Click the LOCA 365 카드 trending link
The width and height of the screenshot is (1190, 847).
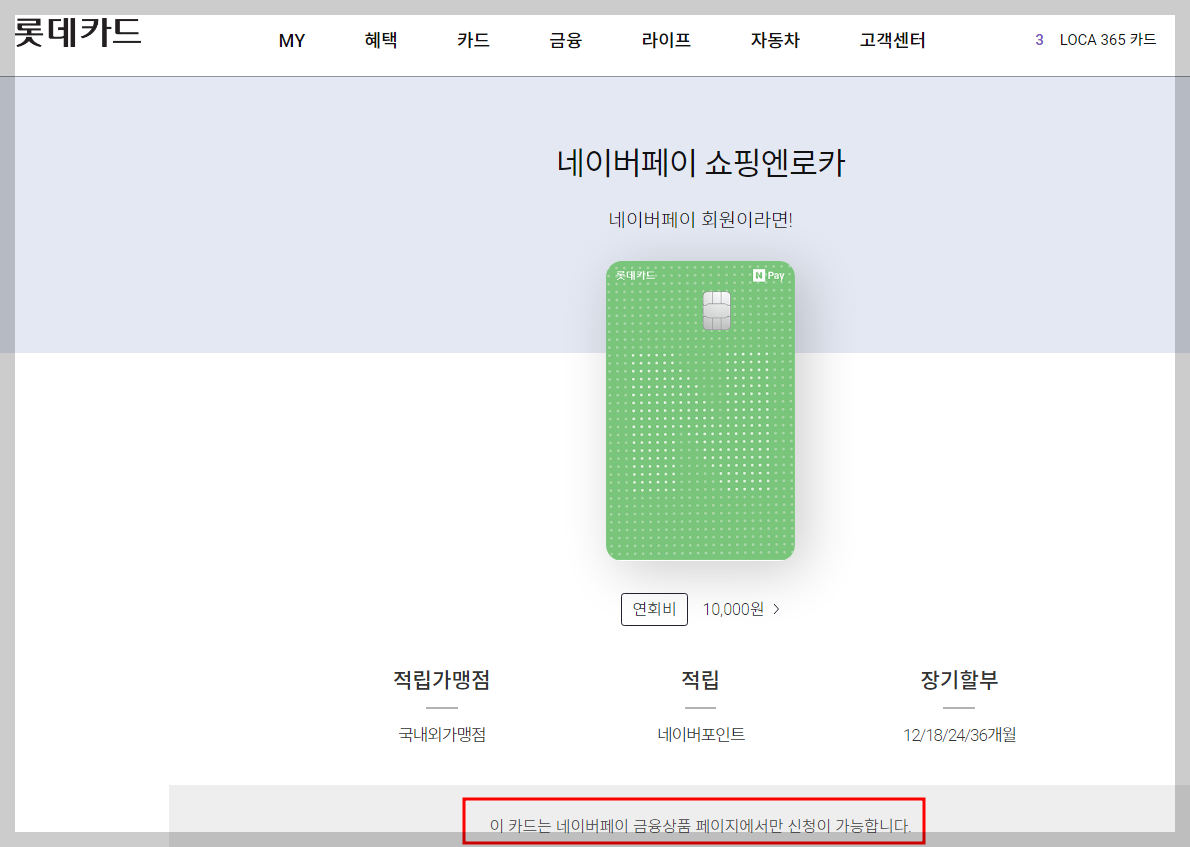(1108, 40)
